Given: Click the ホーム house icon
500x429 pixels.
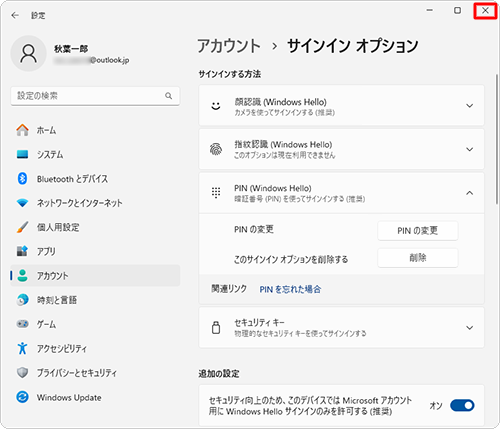Looking at the screenshot, I should [22, 130].
